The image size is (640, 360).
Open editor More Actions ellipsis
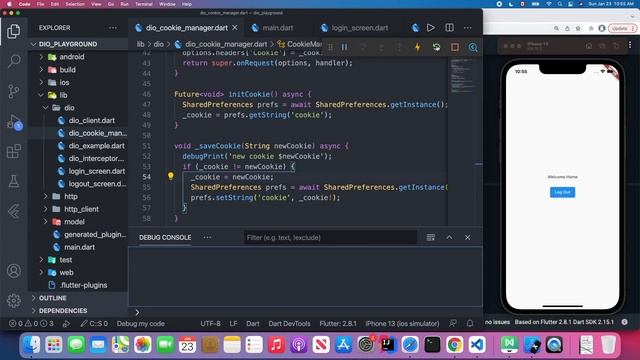[x=468, y=28]
